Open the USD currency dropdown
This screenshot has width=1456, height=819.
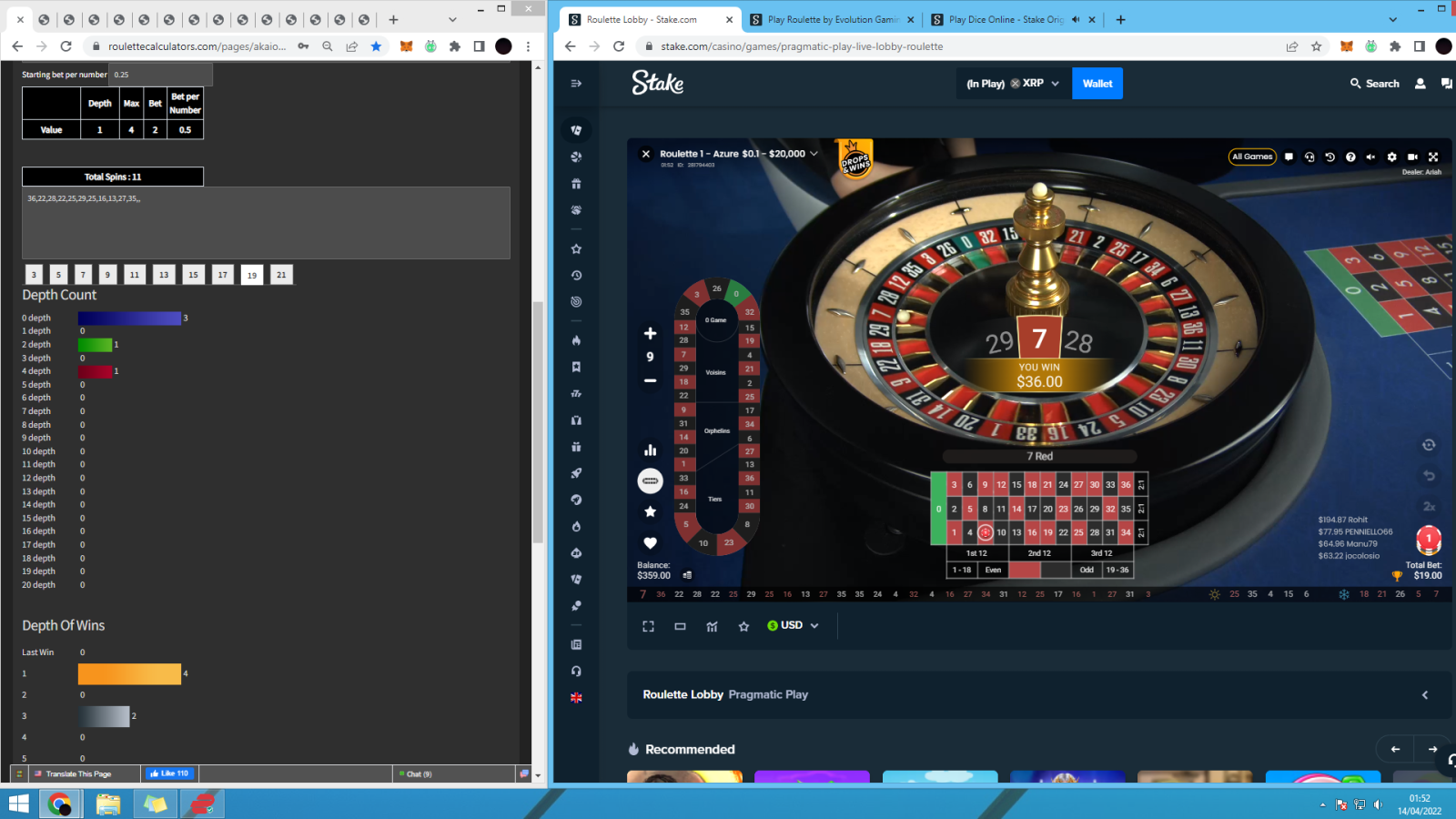[x=793, y=626]
